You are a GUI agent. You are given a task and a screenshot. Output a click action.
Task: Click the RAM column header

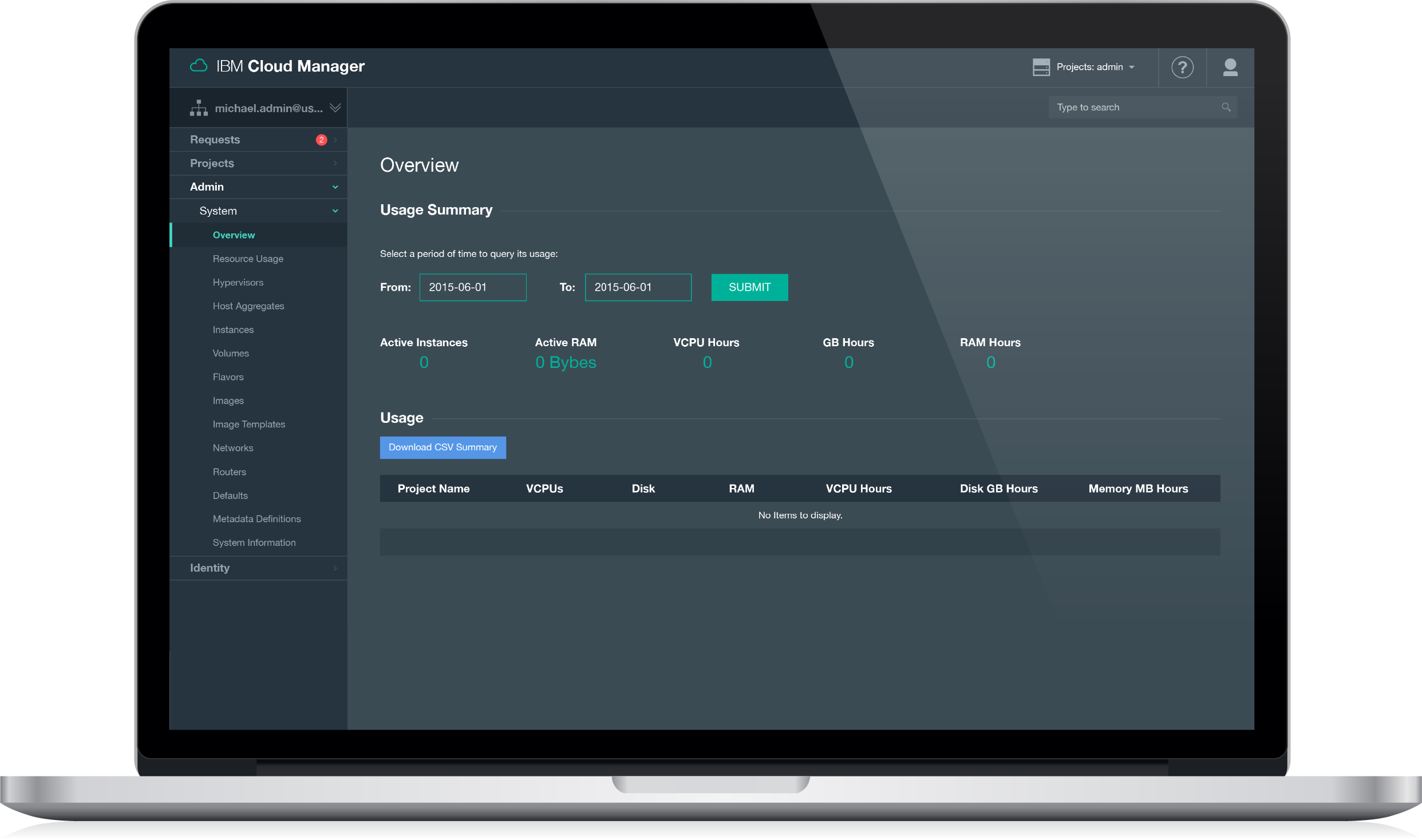pos(741,488)
